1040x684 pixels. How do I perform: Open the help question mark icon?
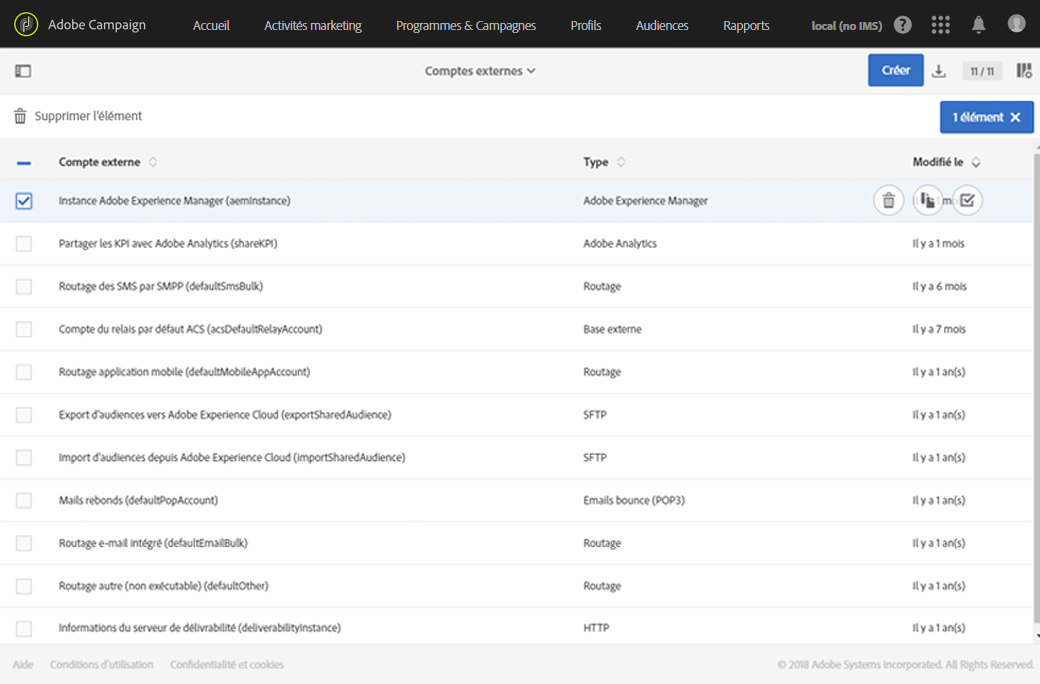(903, 25)
